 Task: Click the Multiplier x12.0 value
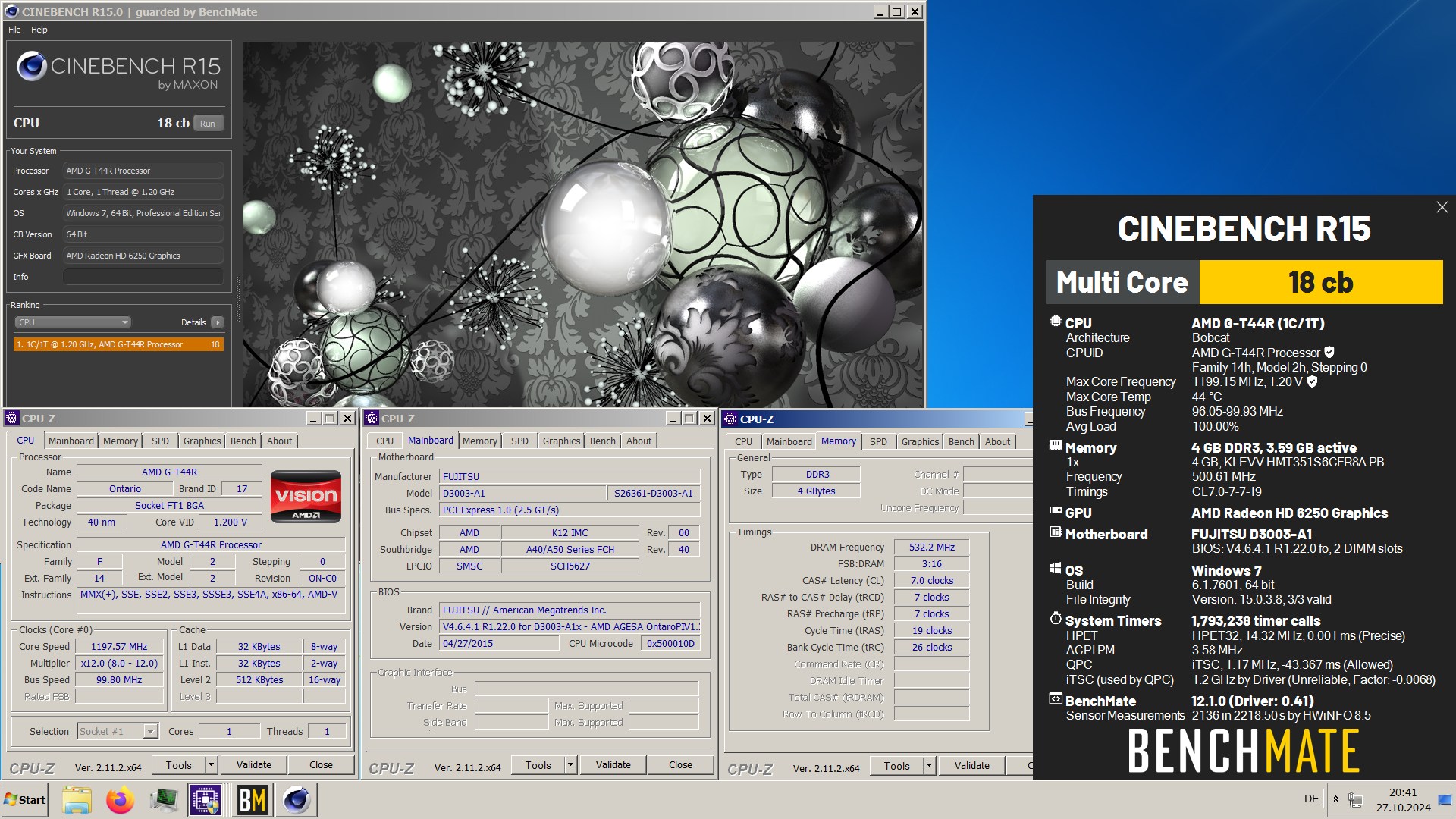tap(119, 664)
